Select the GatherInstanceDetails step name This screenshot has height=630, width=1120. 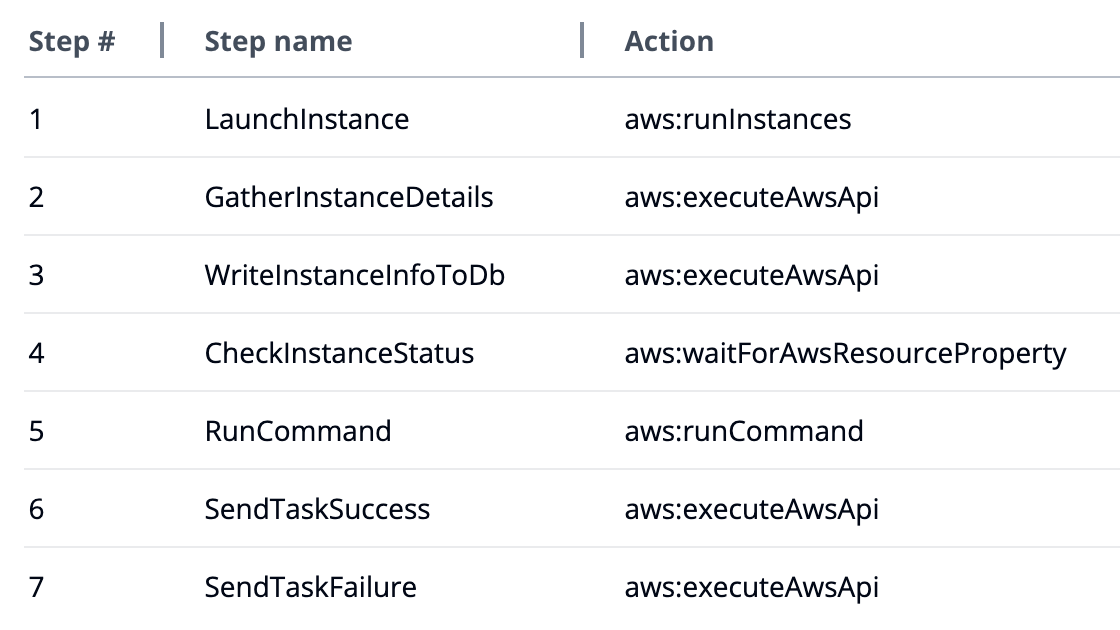(349, 198)
